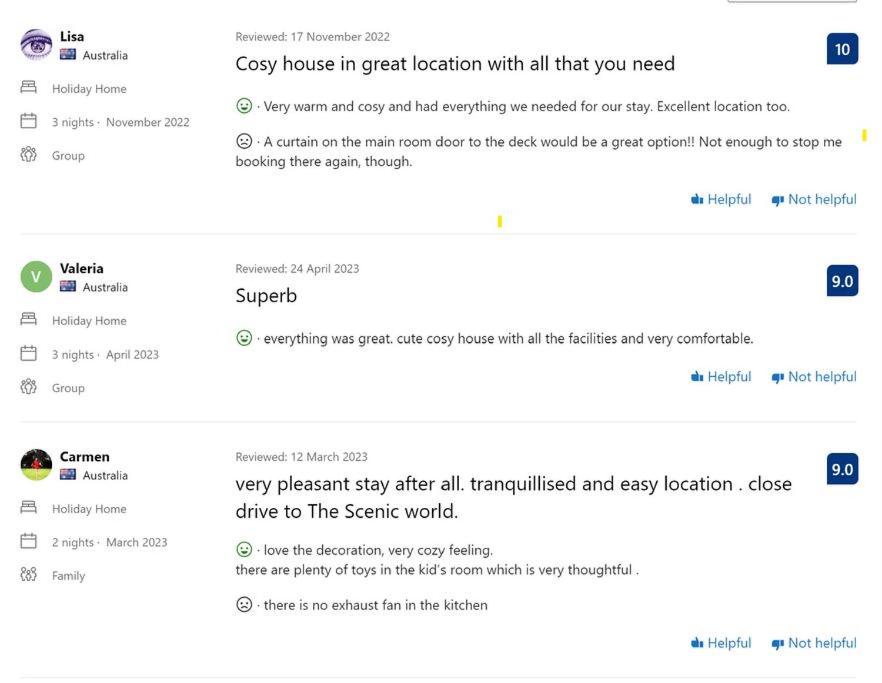This screenshot has width=882, height=683.
Task: Click 'Reviewed: 24 April 2023' text
Action: (297, 269)
